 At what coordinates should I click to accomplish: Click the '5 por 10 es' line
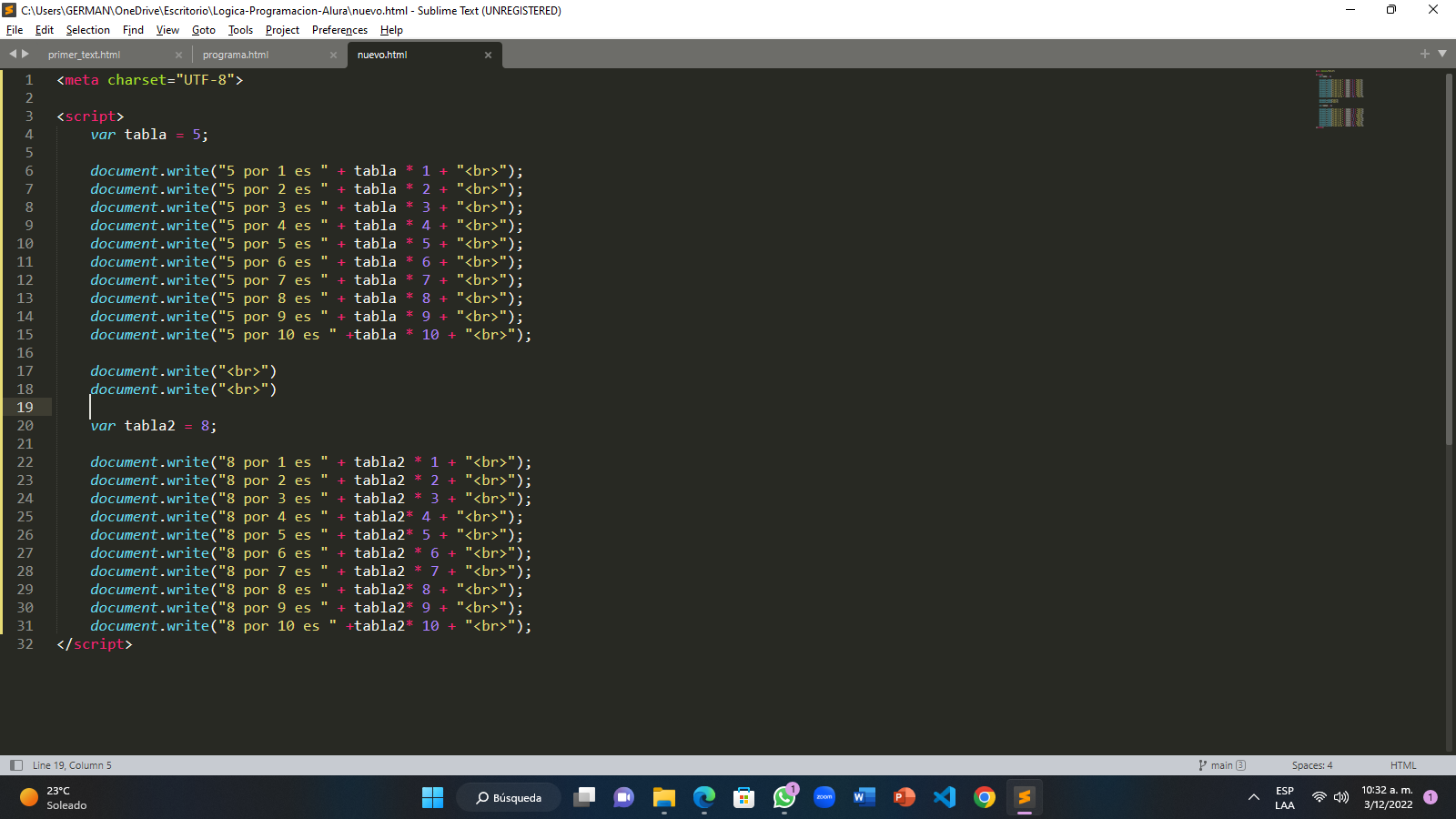[311, 335]
